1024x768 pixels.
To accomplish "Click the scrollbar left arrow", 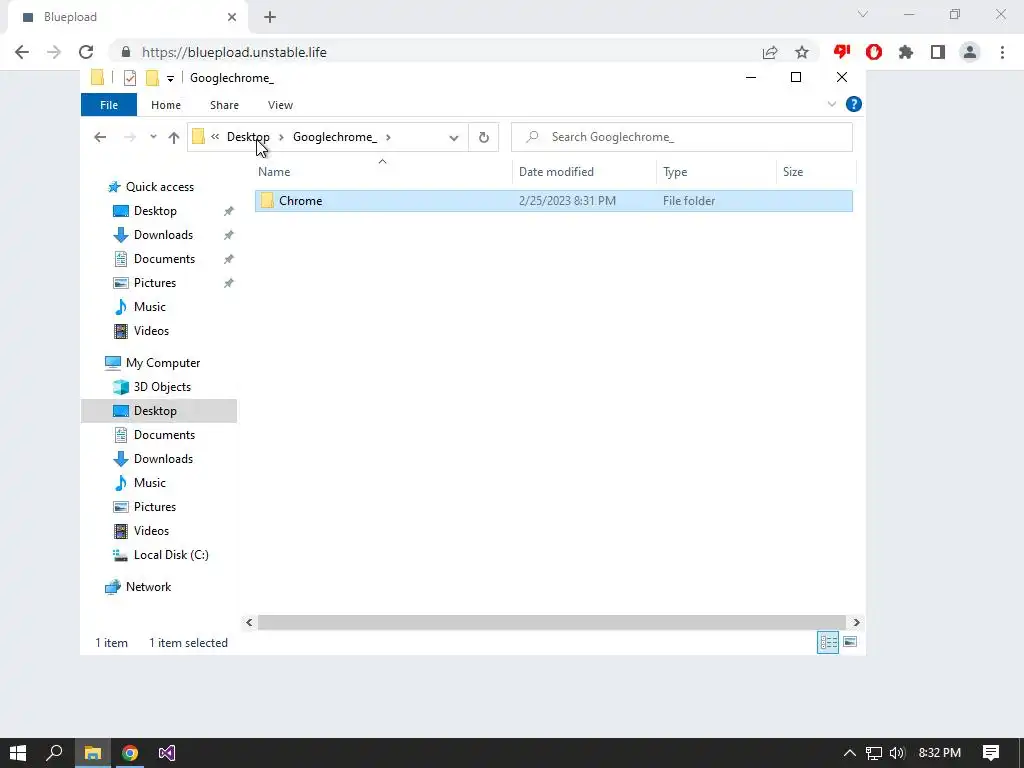I will (249, 622).
